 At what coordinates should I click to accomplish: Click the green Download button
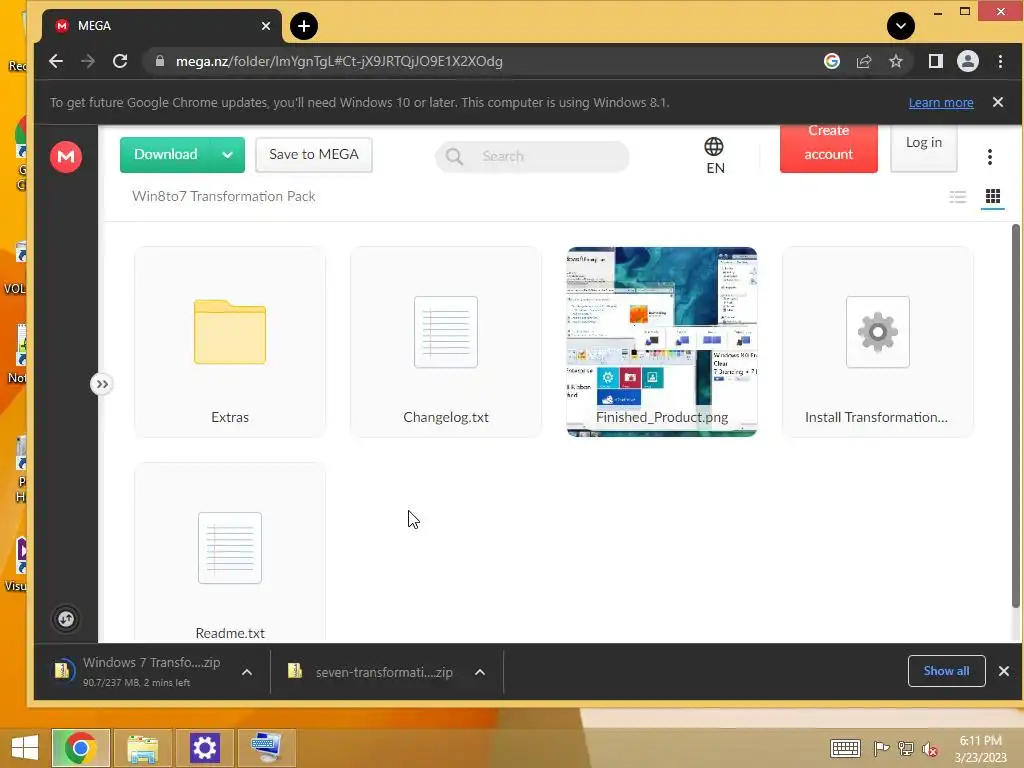(165, 155)
